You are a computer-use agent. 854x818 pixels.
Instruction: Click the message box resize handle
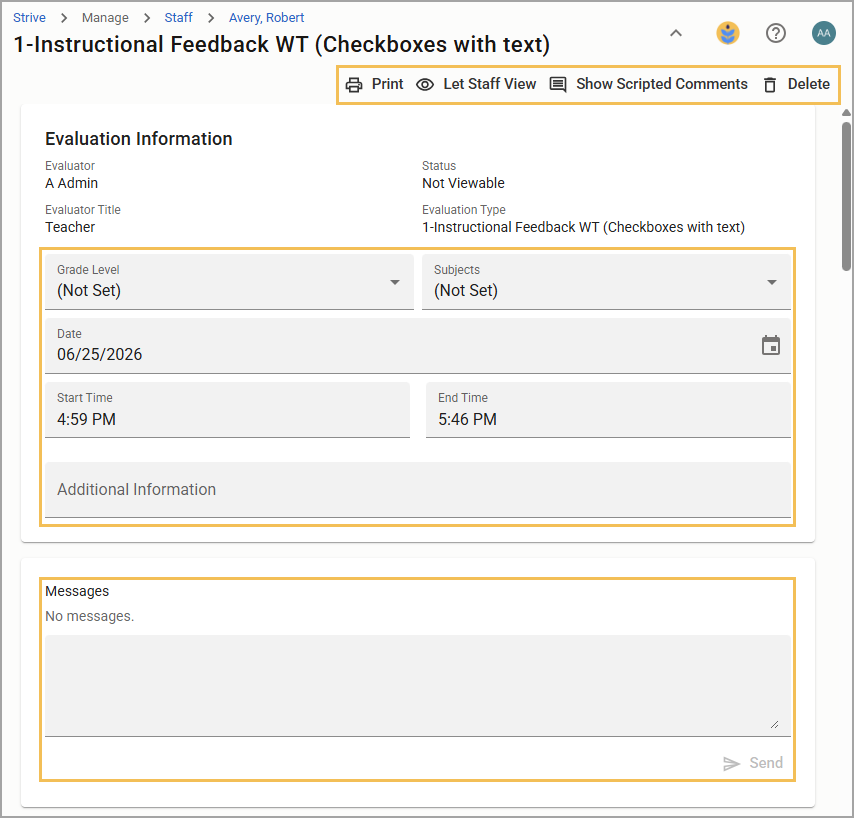774,724
